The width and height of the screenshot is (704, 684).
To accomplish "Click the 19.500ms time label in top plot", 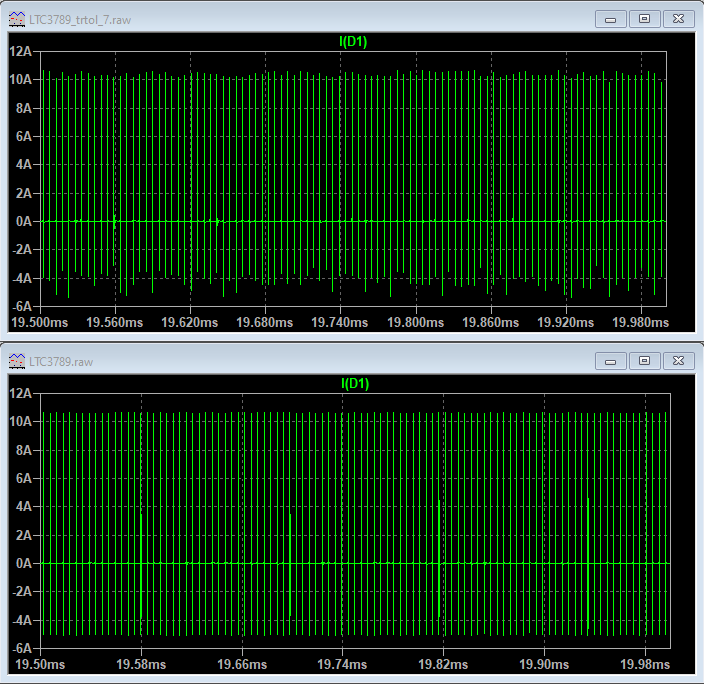I will [x=40, y=322].
